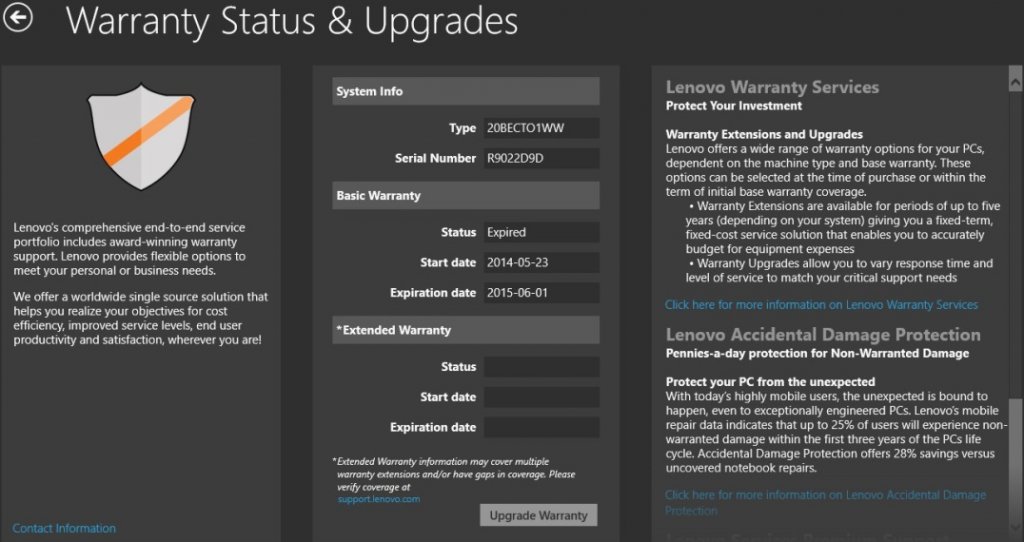Viewport: 1024px width, 542px height.
Task: Click the Basic Warranty Start date field
Action: (x=541, y=263)
